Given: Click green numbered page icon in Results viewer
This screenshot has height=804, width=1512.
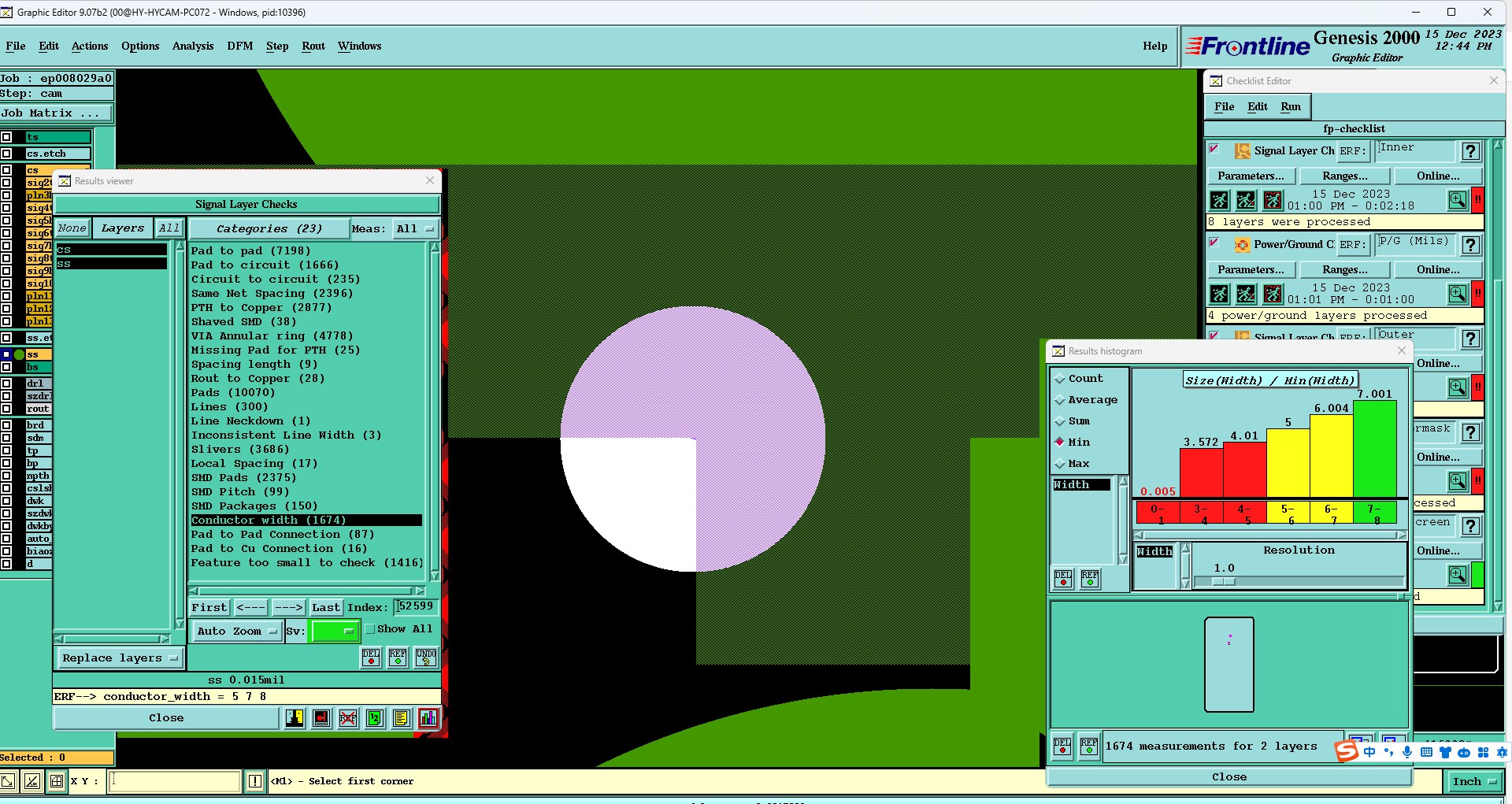Looking at the screenshot, I should point(375,718).
